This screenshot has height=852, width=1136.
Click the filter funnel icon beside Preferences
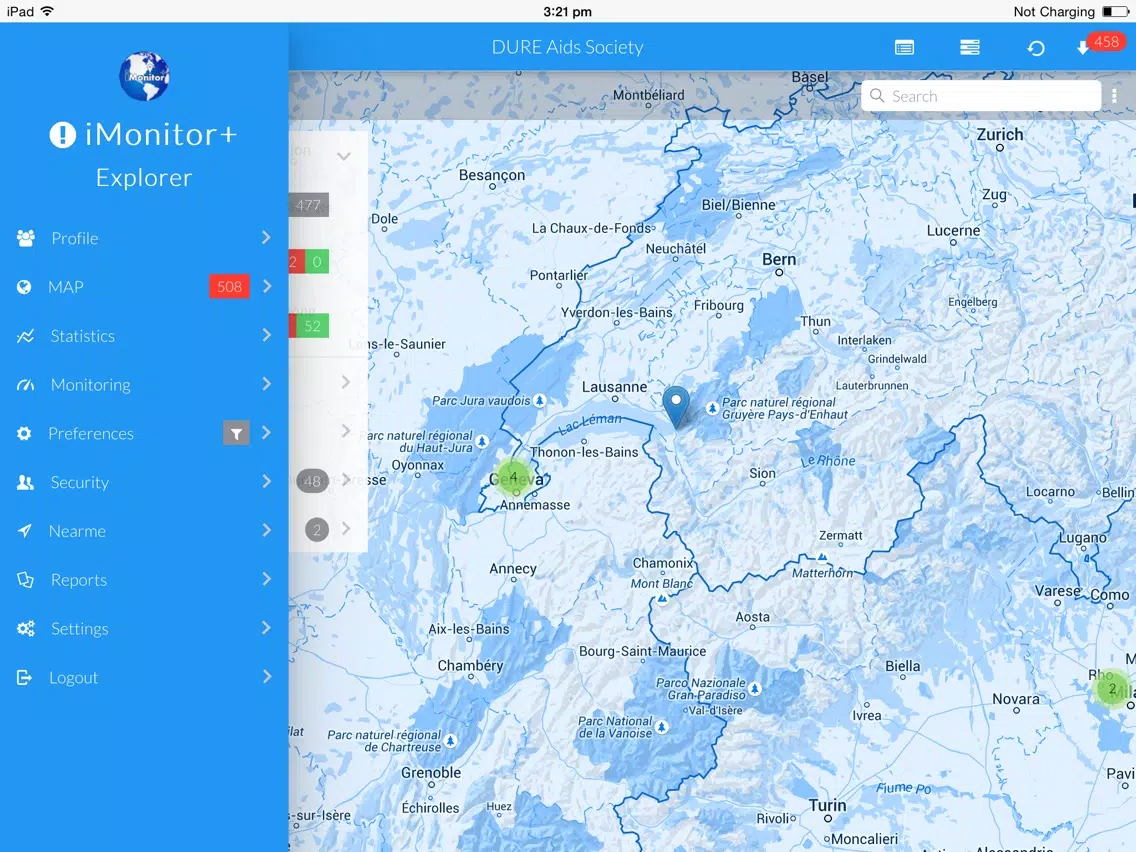[x=236, y=433]
